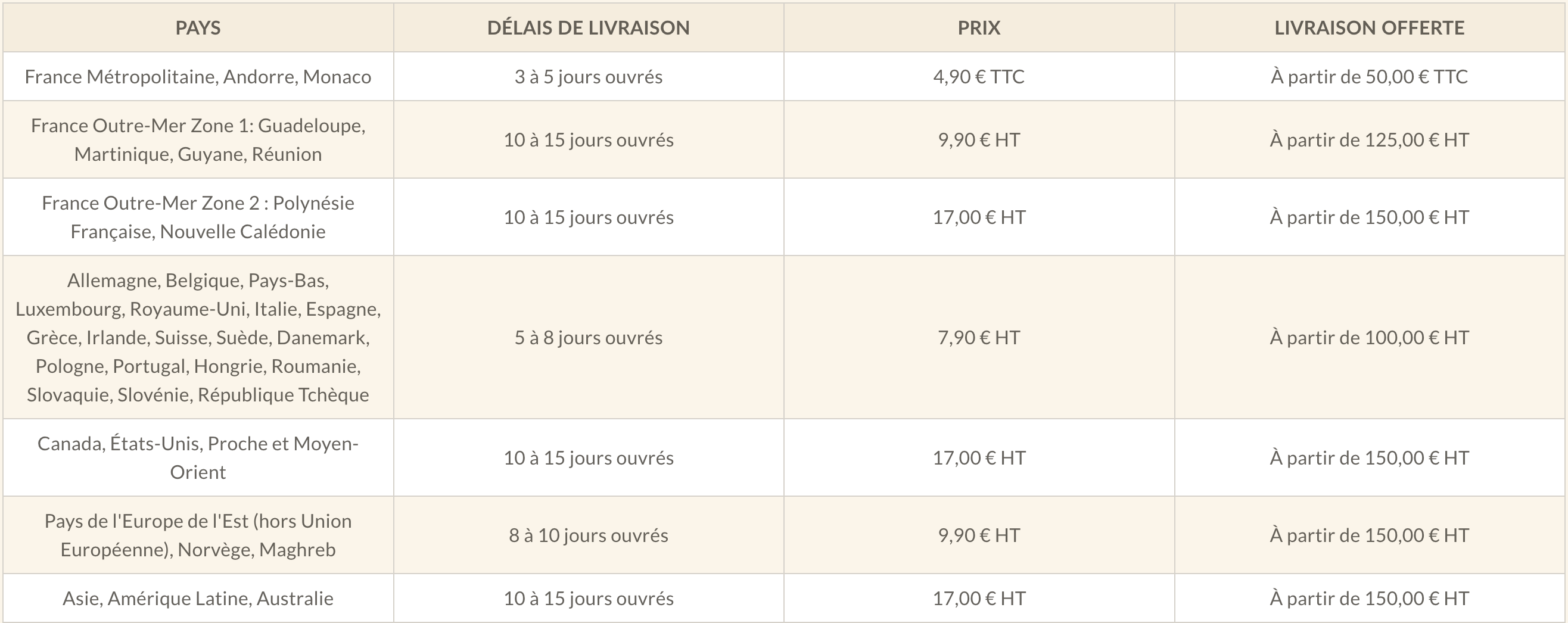1568x623 pixels.
Task: Click the DÉLAIS DE LIVRAISON column header
Action: 588,28
